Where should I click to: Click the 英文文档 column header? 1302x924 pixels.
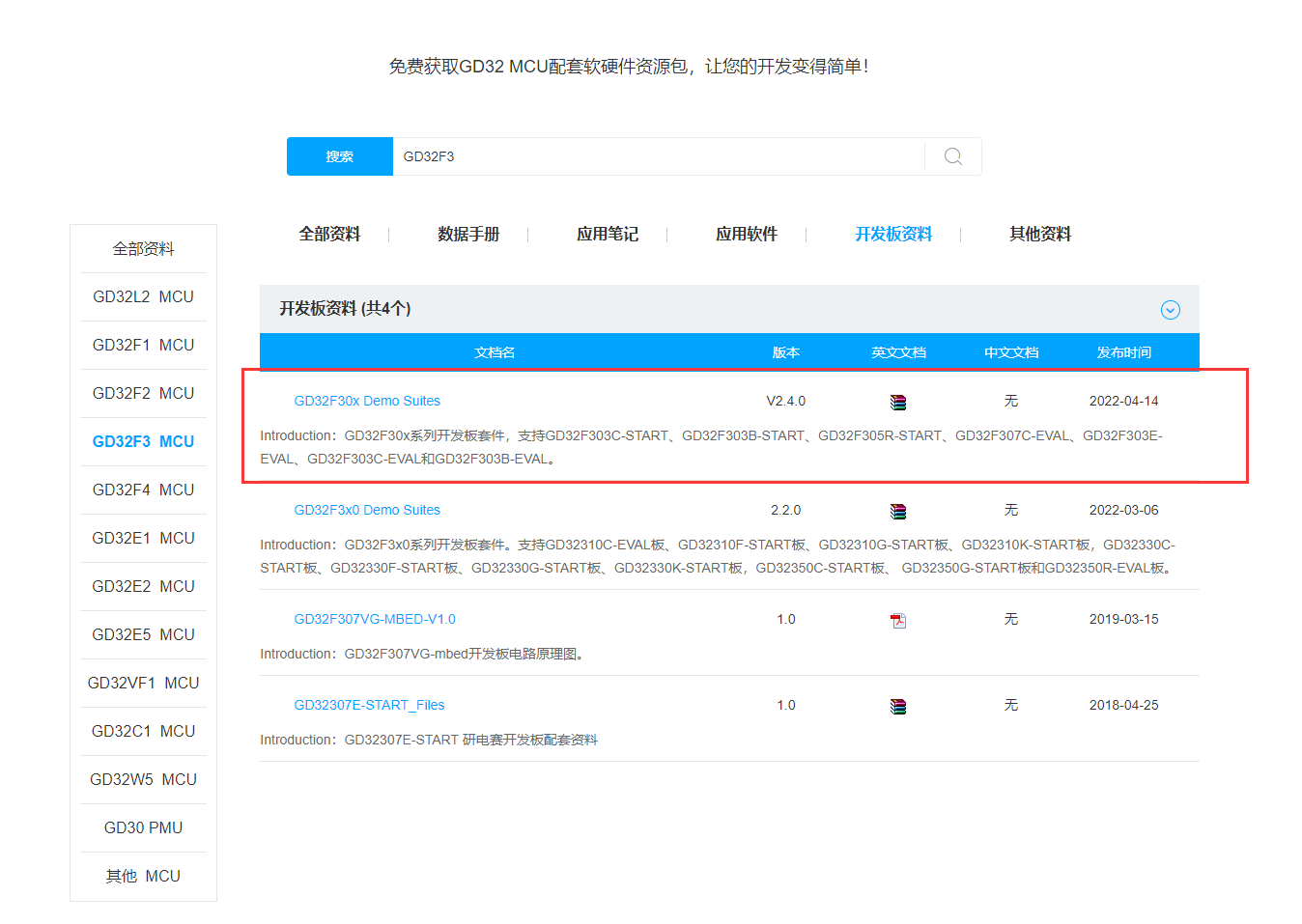(x=898, y=352)
